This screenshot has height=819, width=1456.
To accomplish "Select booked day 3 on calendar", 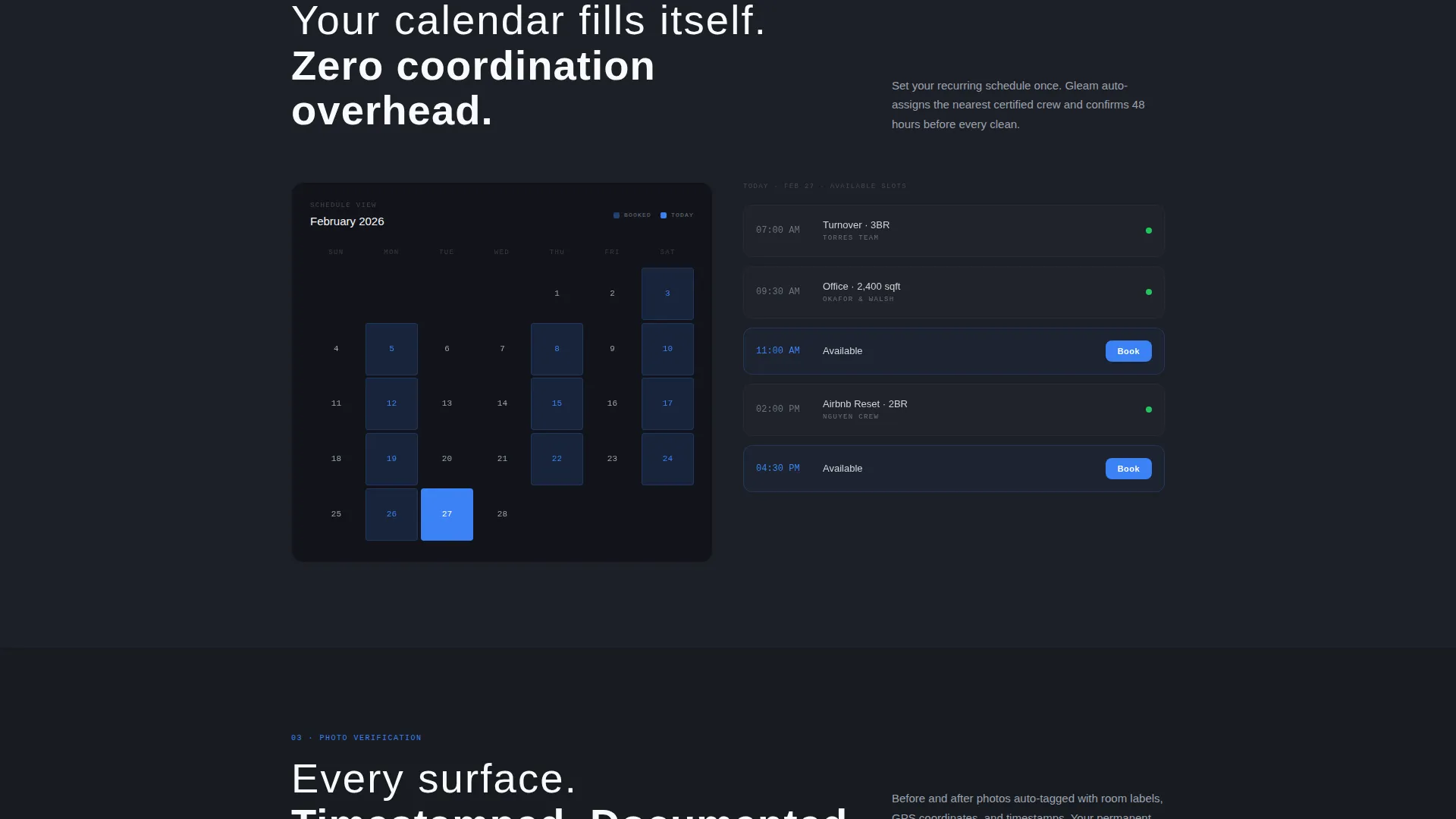I will [x=667, y=293].
